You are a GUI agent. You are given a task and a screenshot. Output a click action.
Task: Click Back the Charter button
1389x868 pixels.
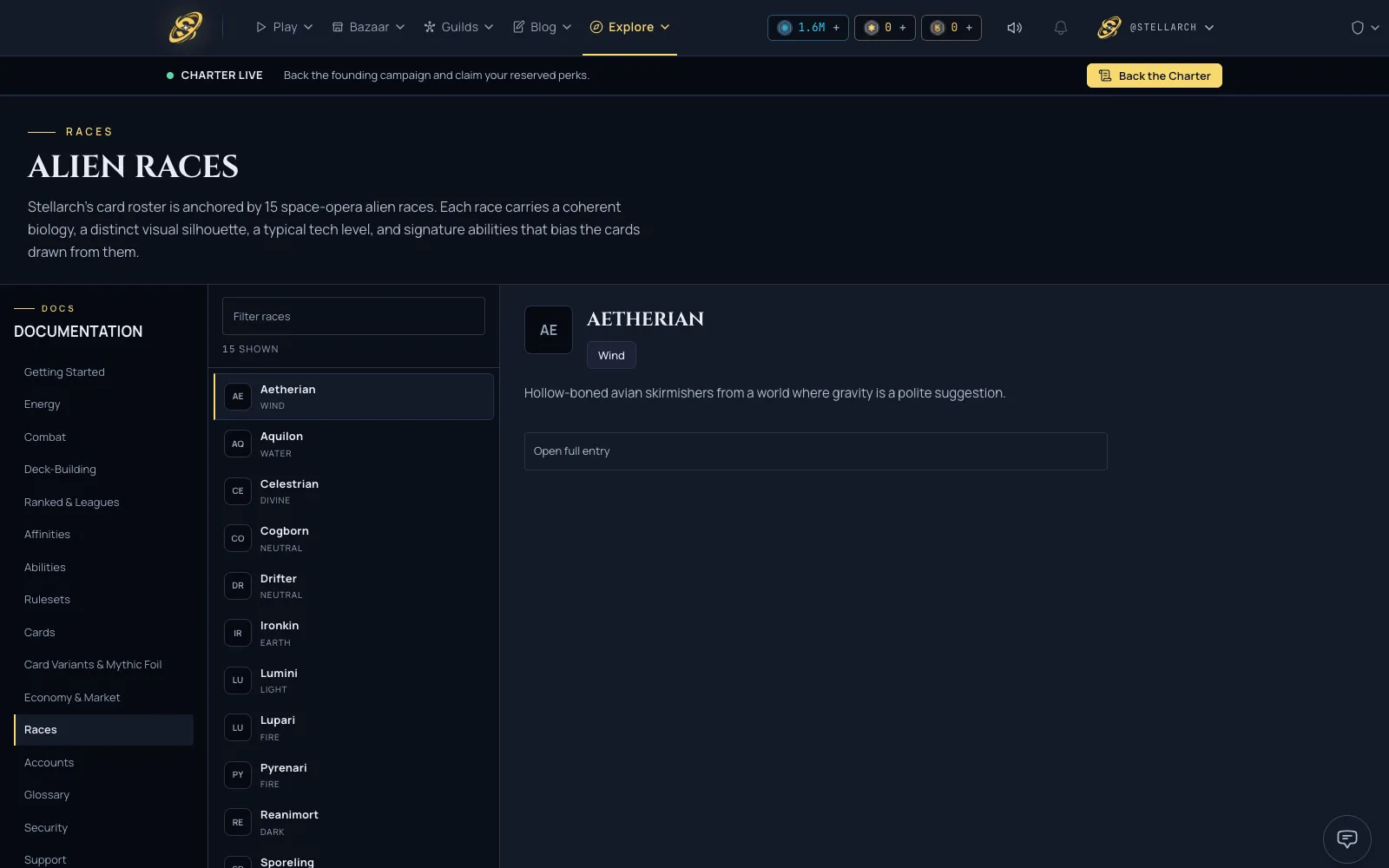pyautogui.click(x=1154, y=76)
